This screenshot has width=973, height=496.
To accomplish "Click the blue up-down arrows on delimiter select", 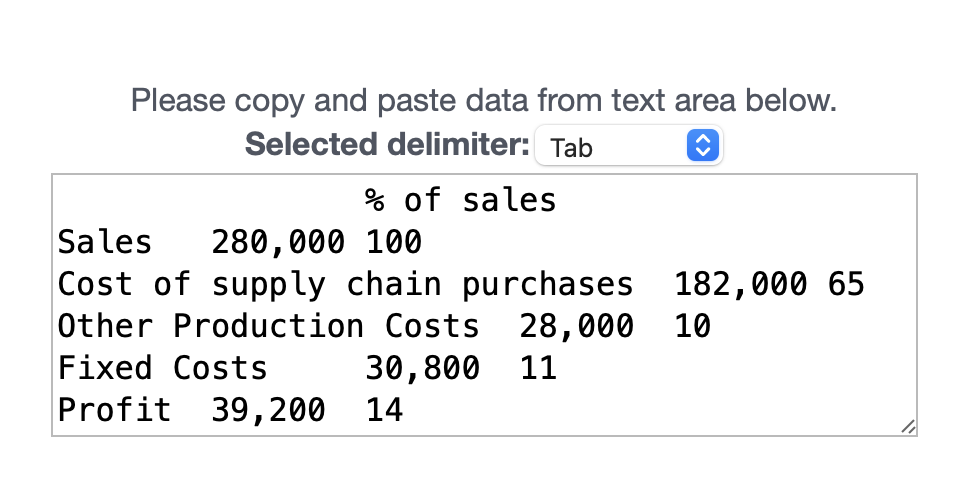I will coord(703,147).
